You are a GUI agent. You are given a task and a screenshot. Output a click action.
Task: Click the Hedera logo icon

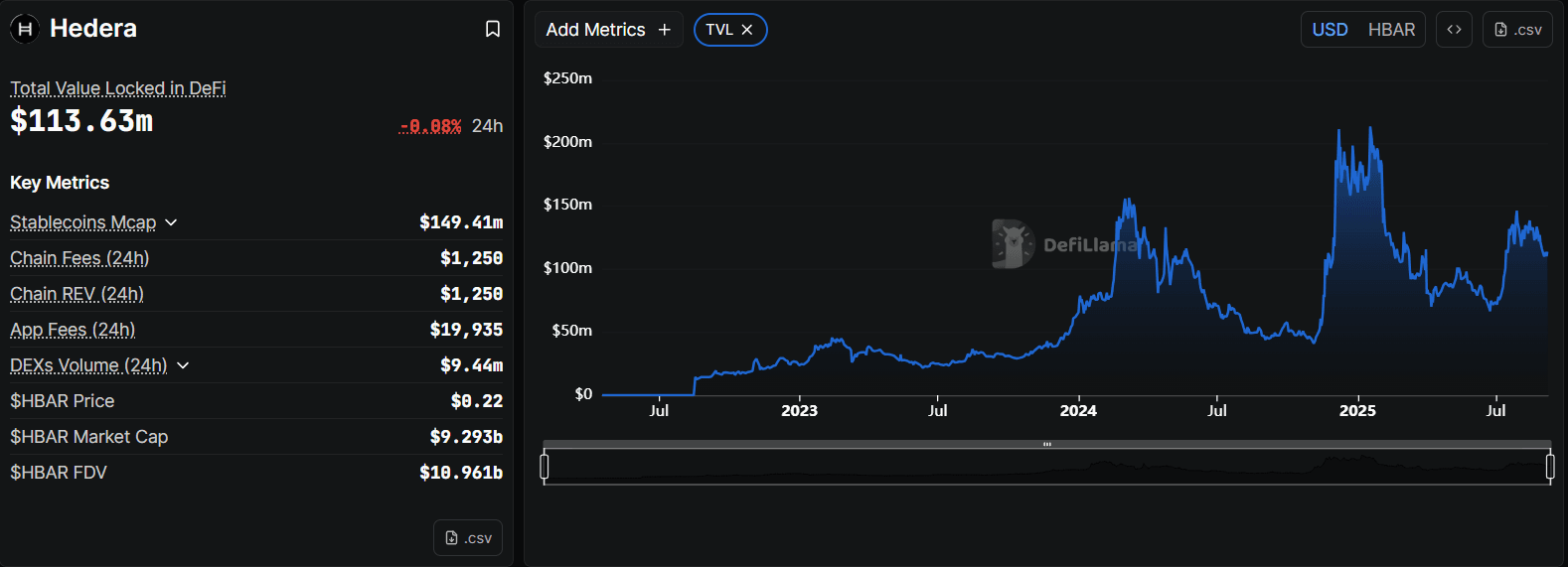coord(25,29)
